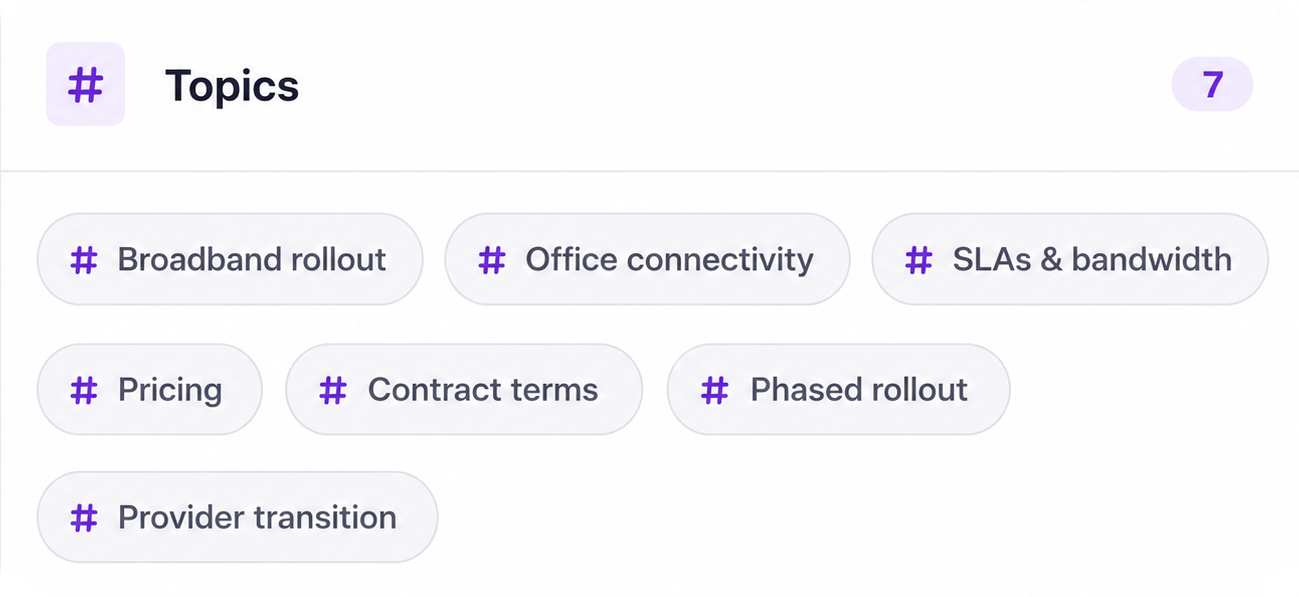Select the Pricing topic chip
The height and width of the screenshot is (597, 1299).
tap(150, 389)
